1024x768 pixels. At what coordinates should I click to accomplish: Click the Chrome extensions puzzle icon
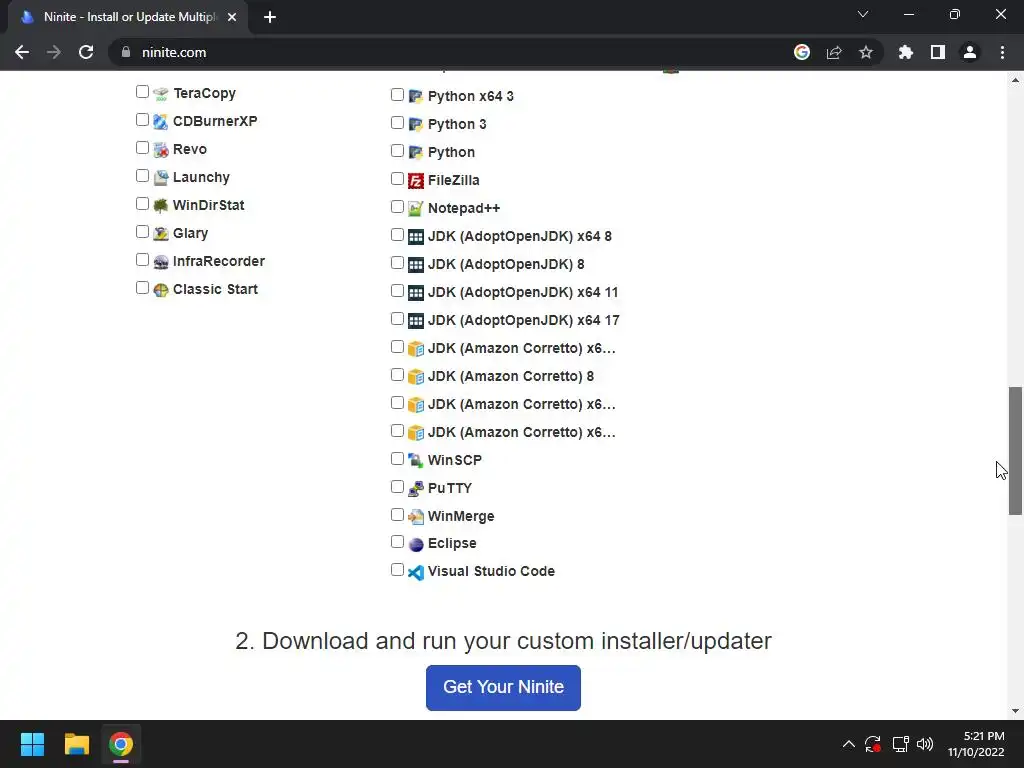tap(906, 52)
